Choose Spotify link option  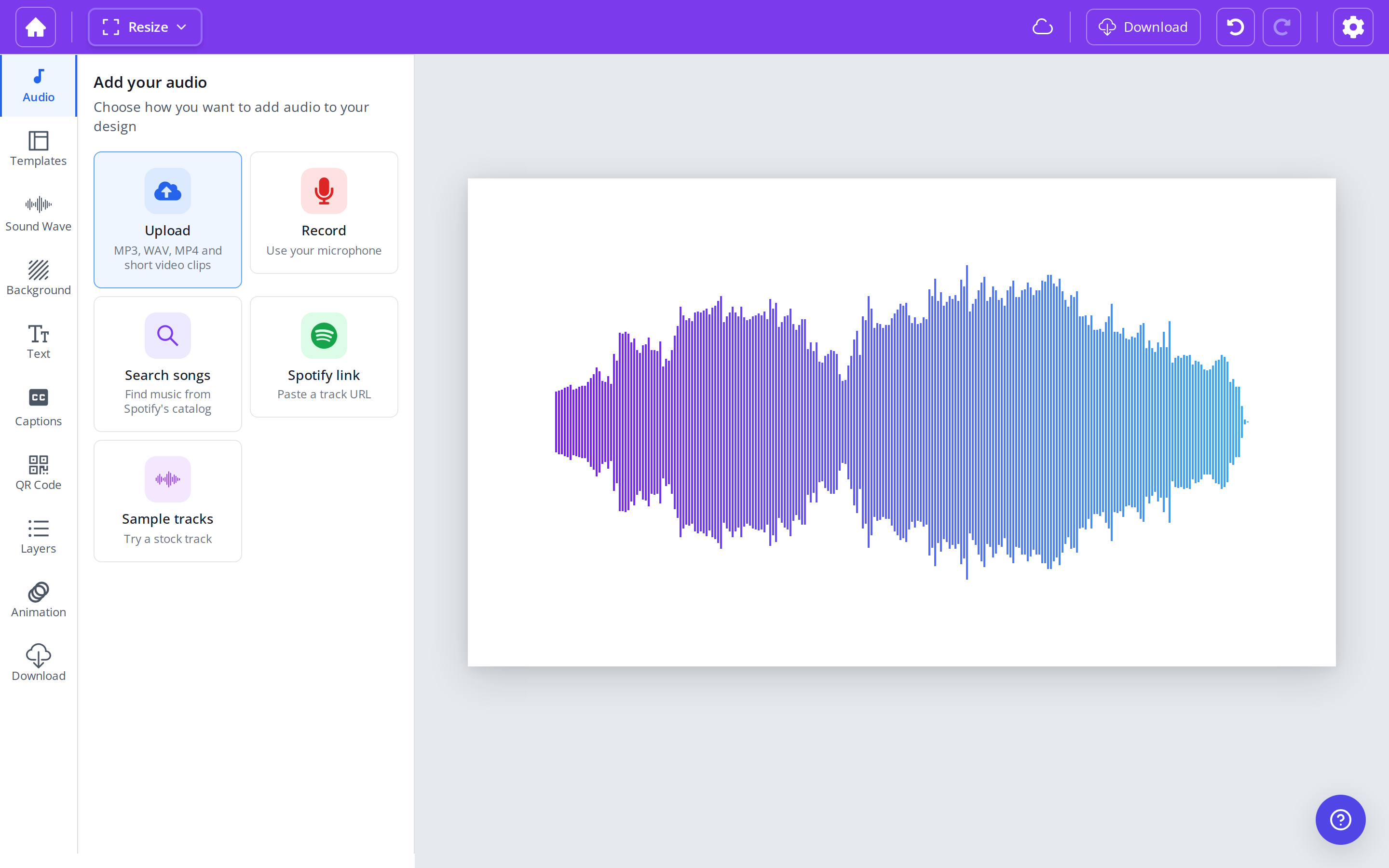click(x=324, y=356)
